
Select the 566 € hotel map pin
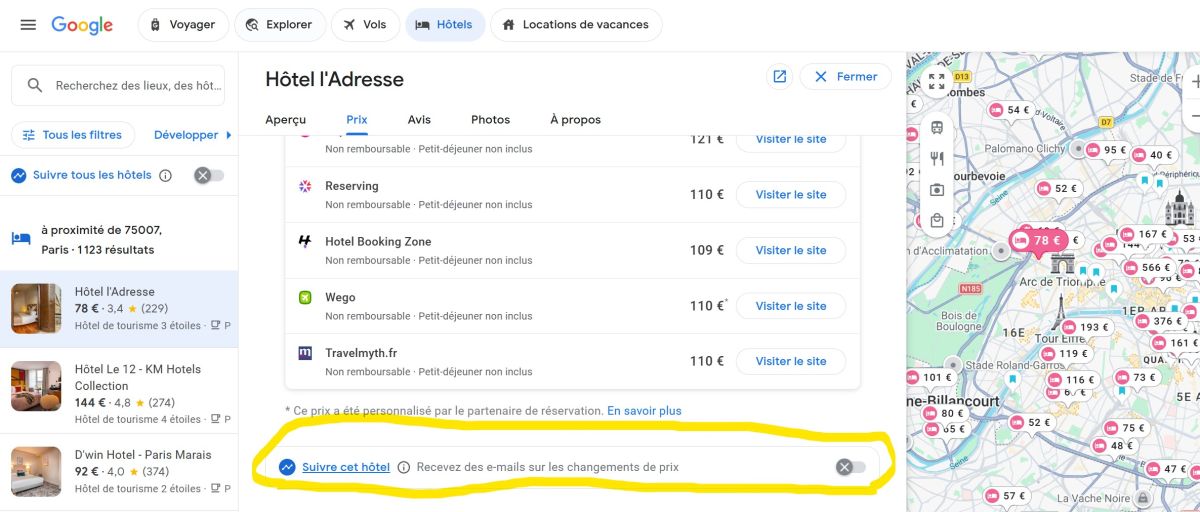click(x=1148, y=268)
